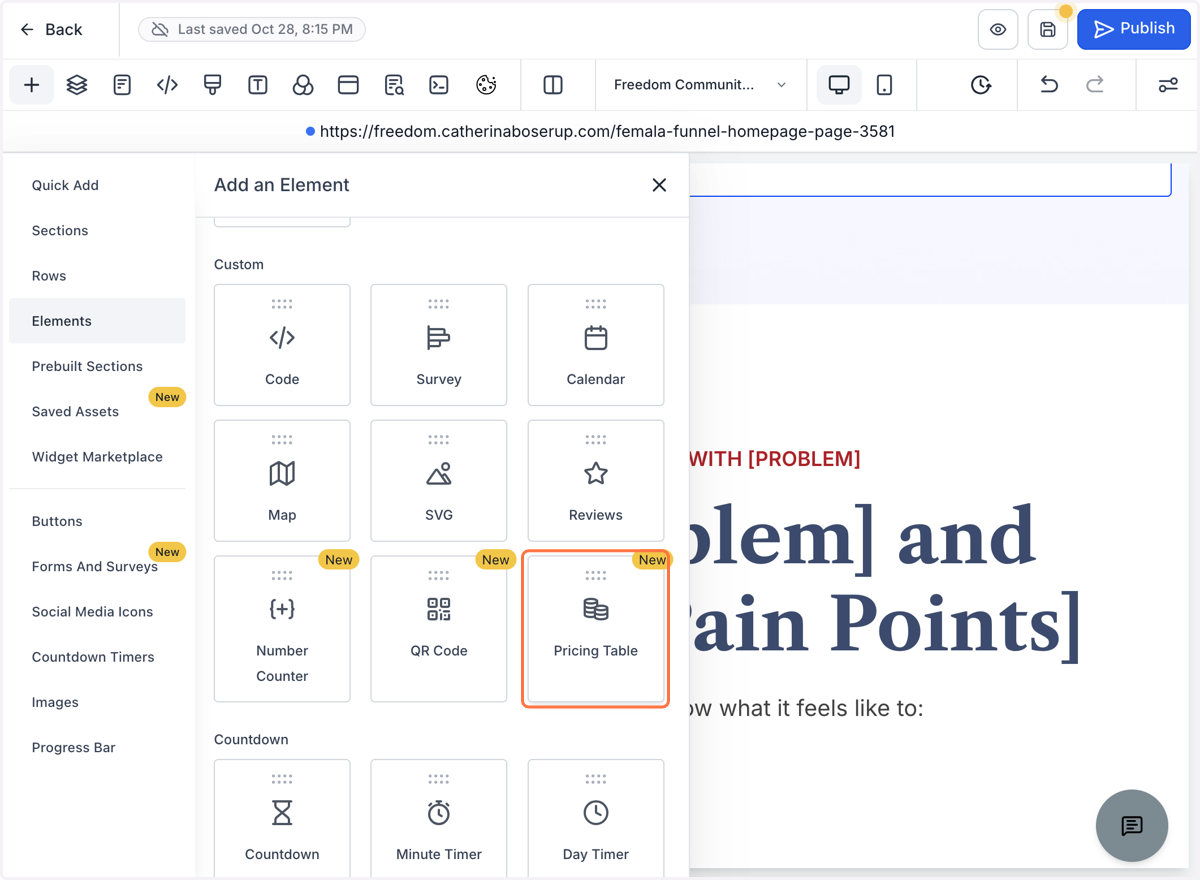Click the cookie consent icon
1200x880 pixels.
click(486, 85)
